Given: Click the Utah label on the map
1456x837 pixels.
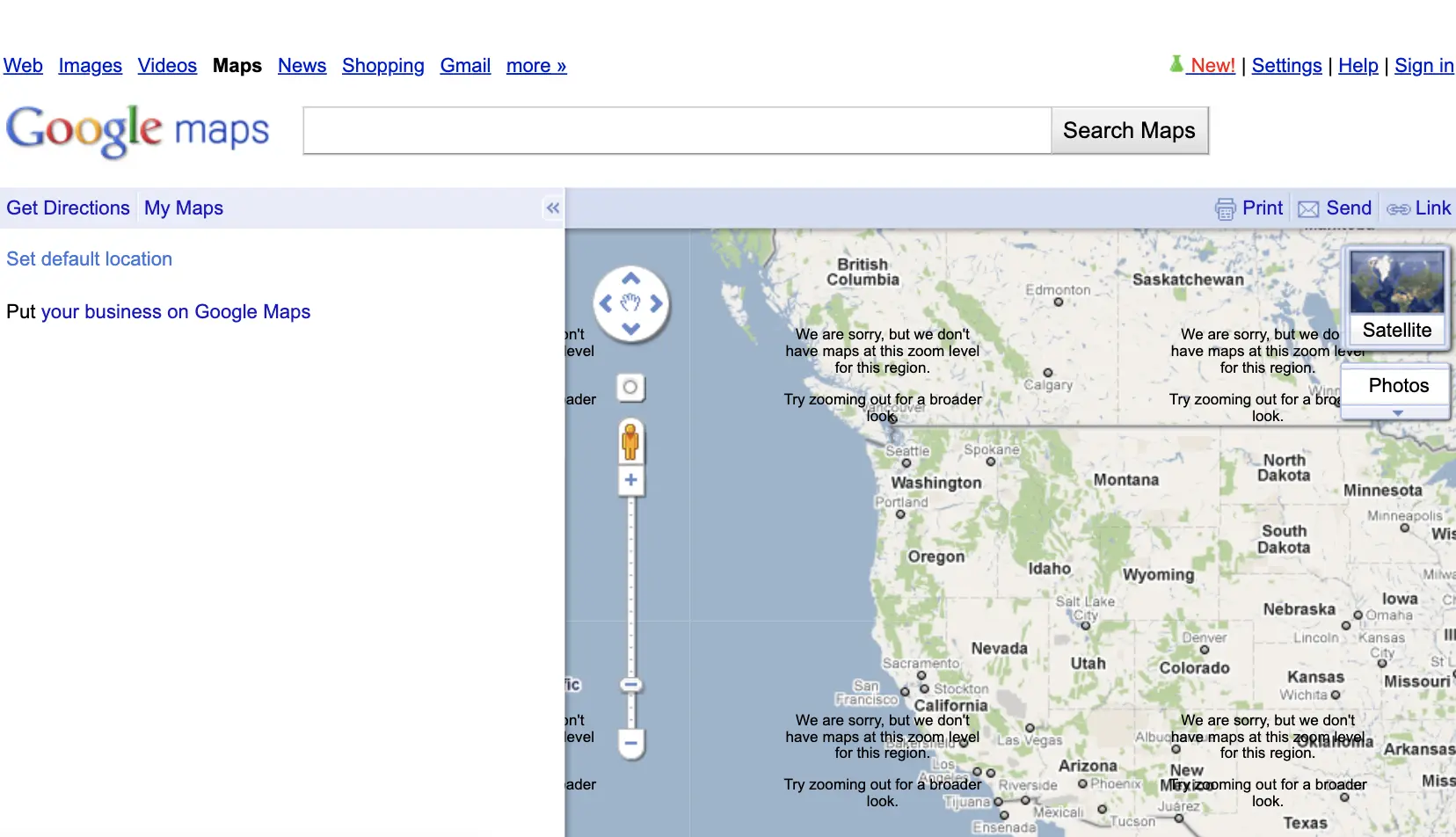Looking at the screenshot, I should tap(1088, 664).
